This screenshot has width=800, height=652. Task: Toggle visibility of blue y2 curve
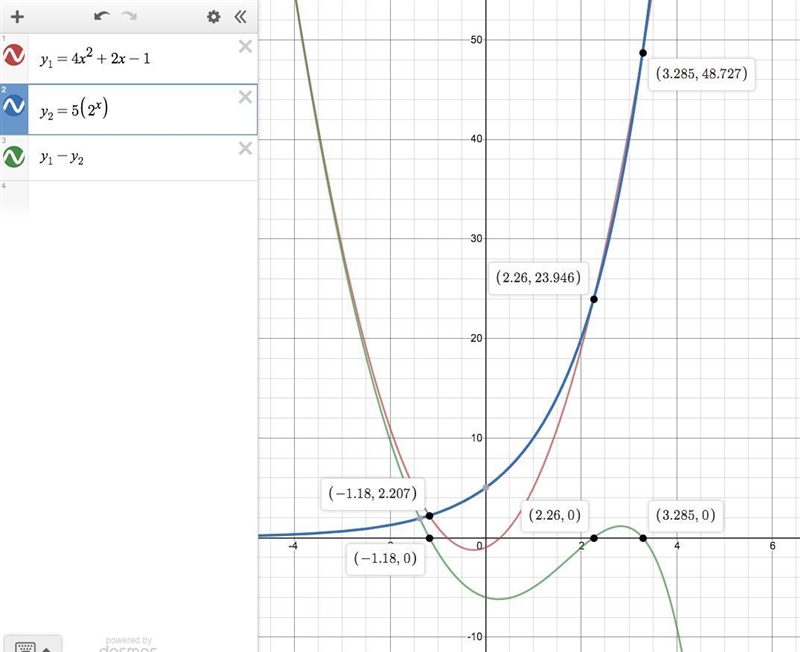click(14, 106)
